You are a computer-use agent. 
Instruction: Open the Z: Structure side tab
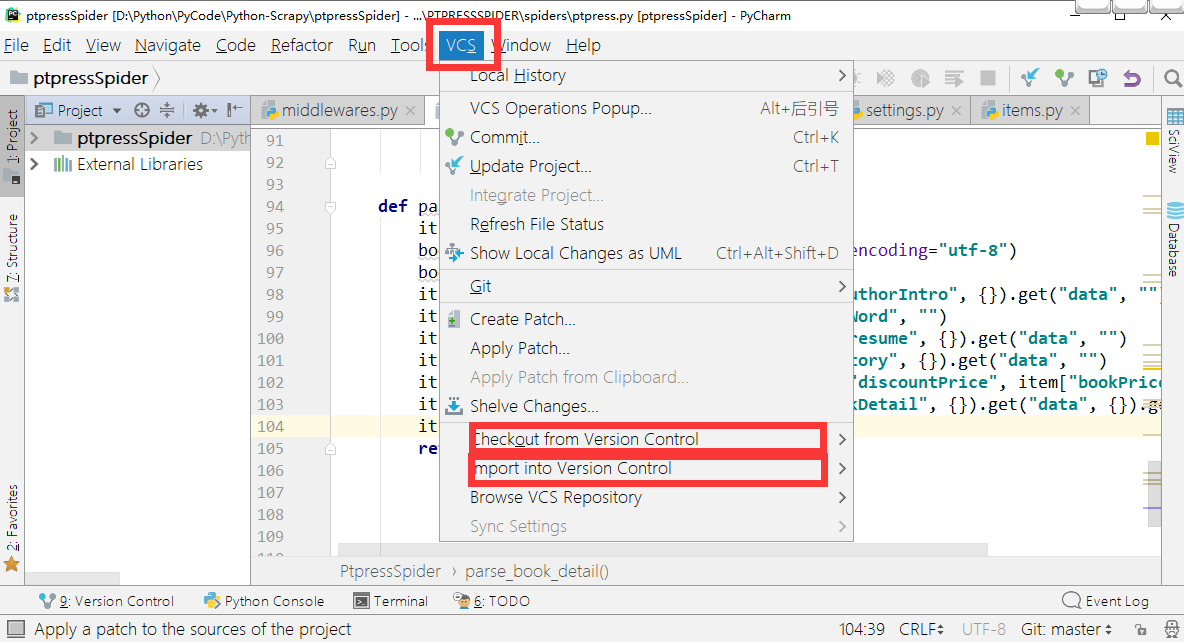click(12, 258)
